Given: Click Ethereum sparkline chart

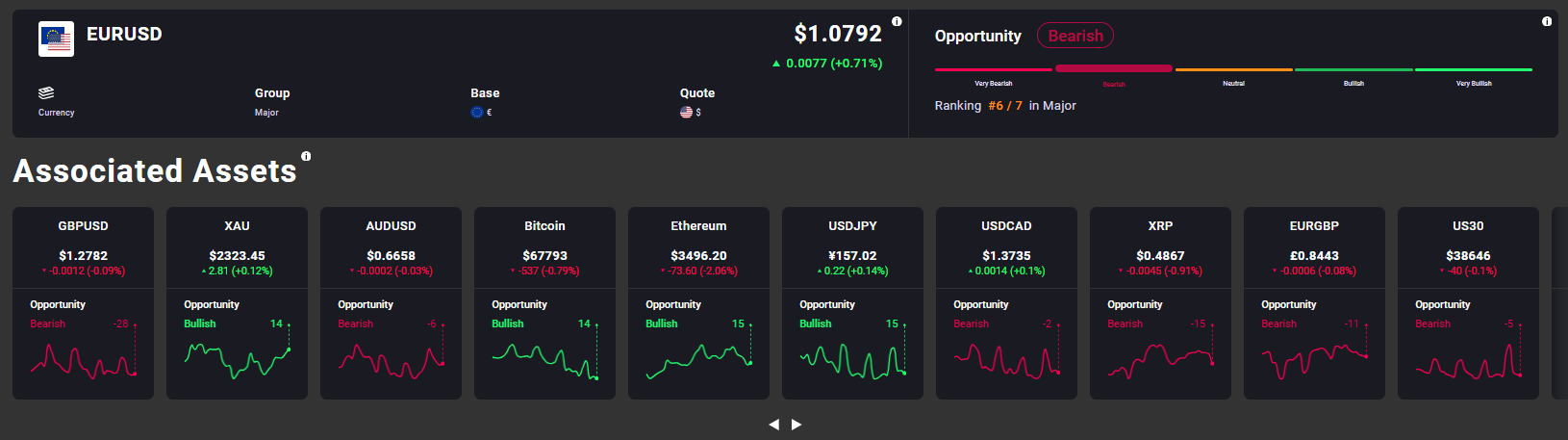Looking at the screenshot, I should point(699,361).
